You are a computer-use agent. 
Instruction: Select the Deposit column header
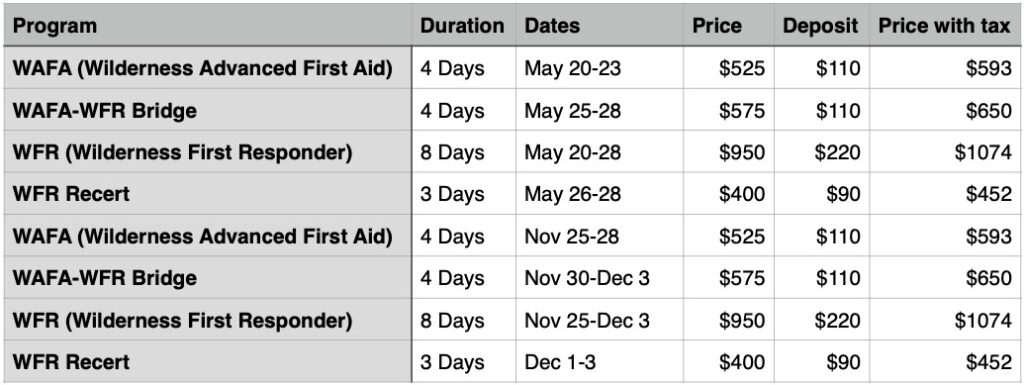(x=821, y=25)
